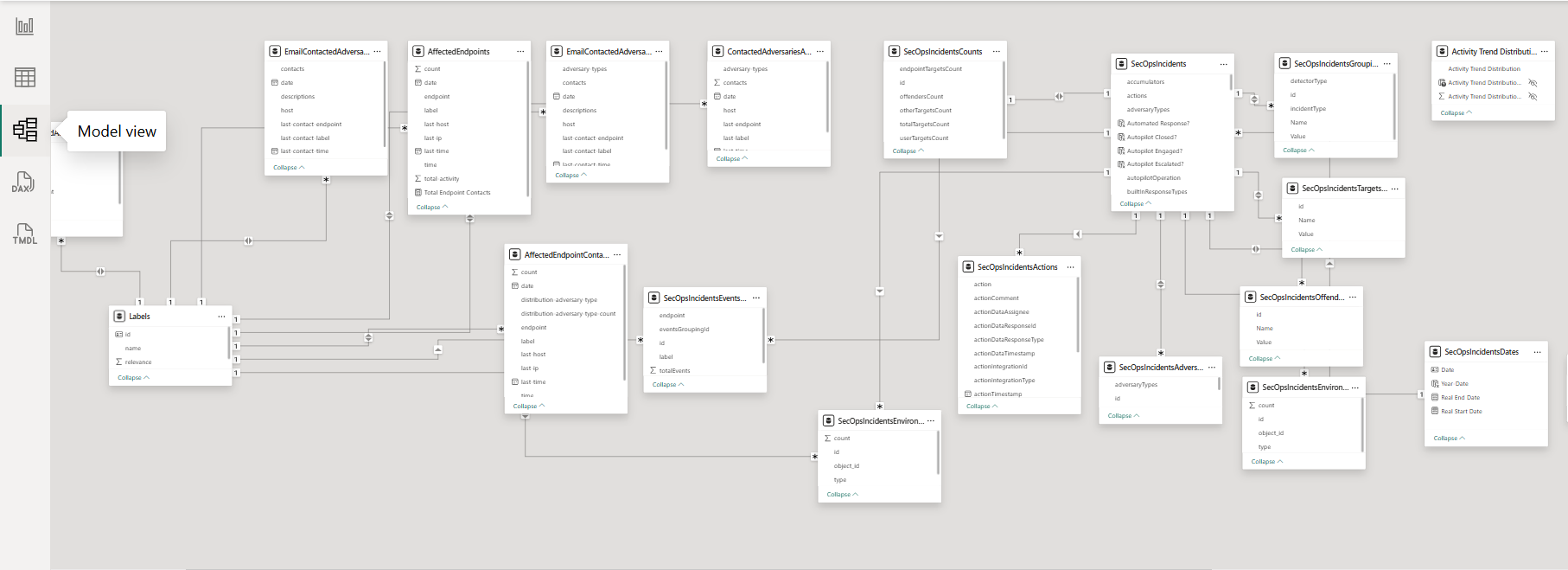Unhide the calculator-icon Activity Trend Distribution field
The image size is (1568, 570).
coord(1533,83)
